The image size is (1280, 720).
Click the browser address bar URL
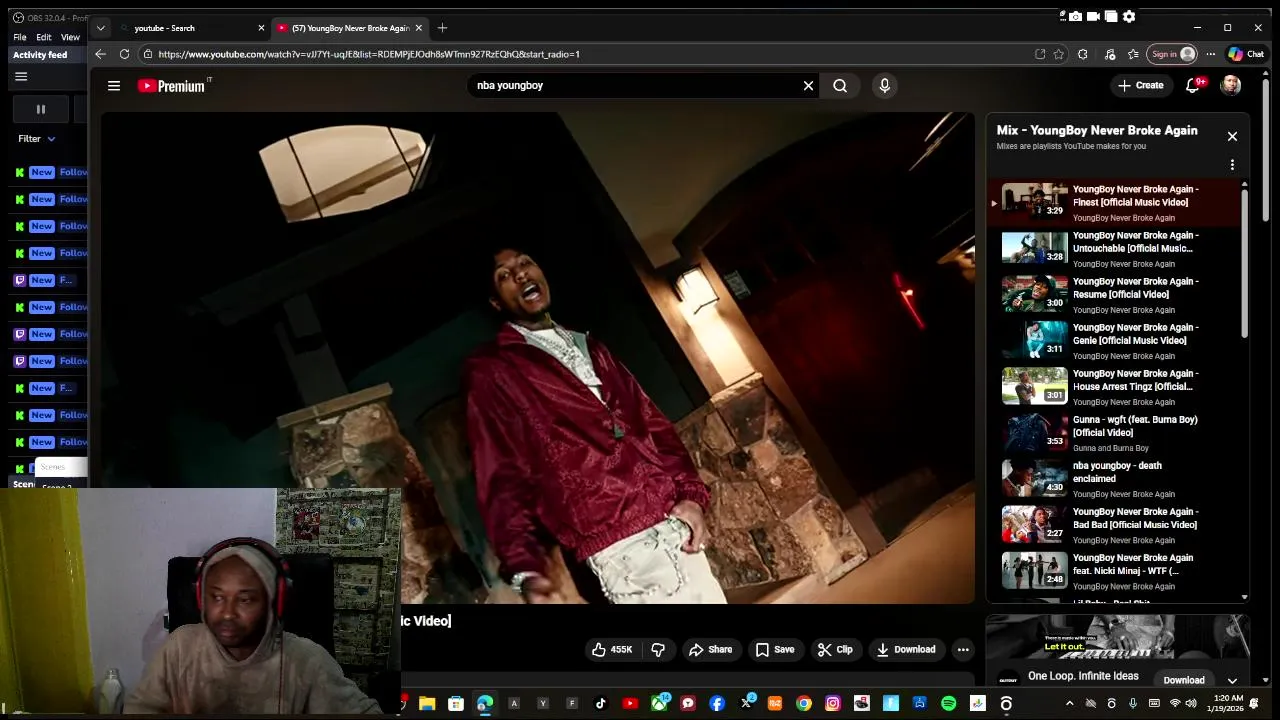click(369, 54)
